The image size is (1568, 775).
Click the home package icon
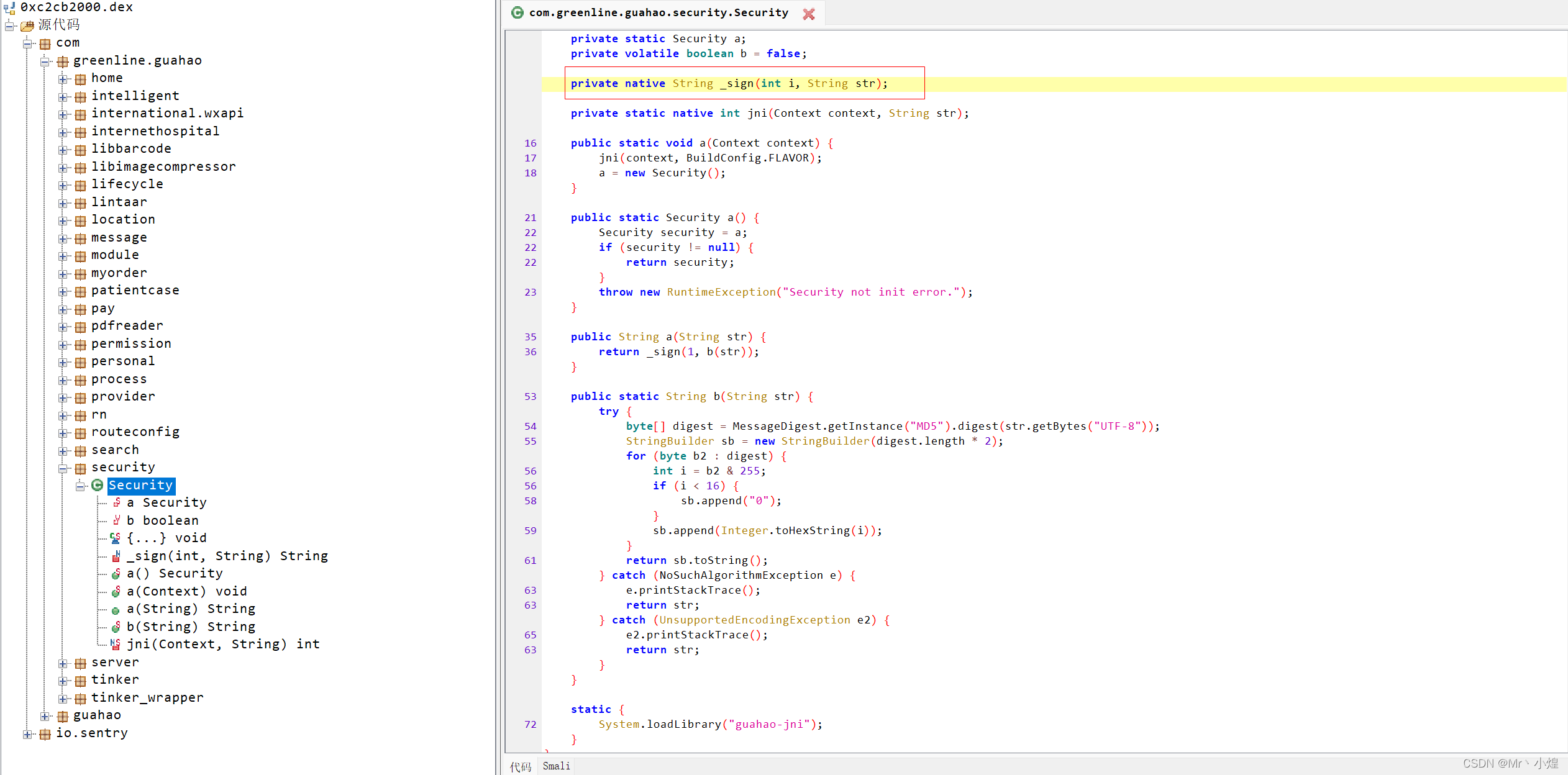pos(80,79)
